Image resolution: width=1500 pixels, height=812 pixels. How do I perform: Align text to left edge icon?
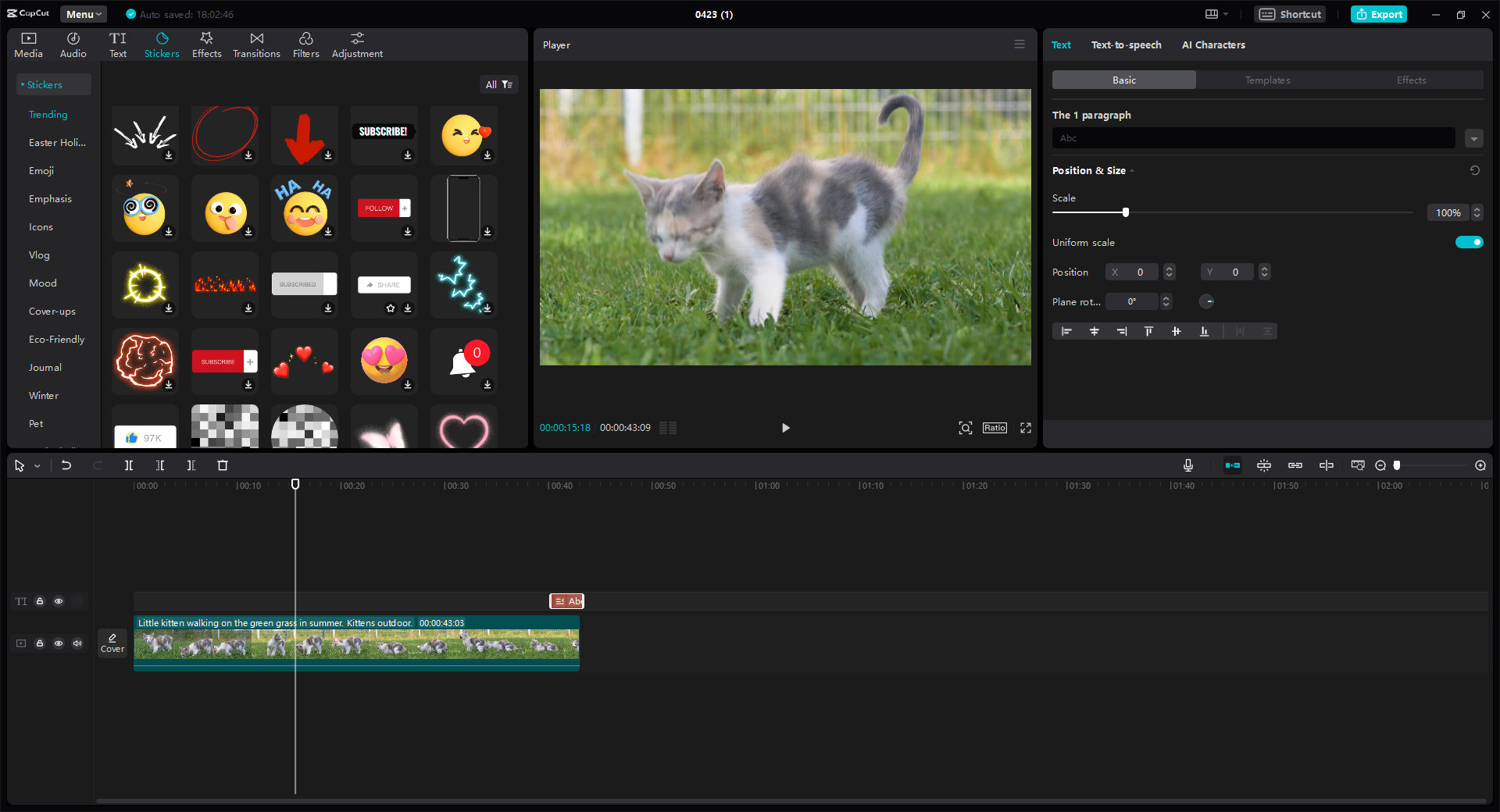pyautogui.click(x=1066, y=331)
